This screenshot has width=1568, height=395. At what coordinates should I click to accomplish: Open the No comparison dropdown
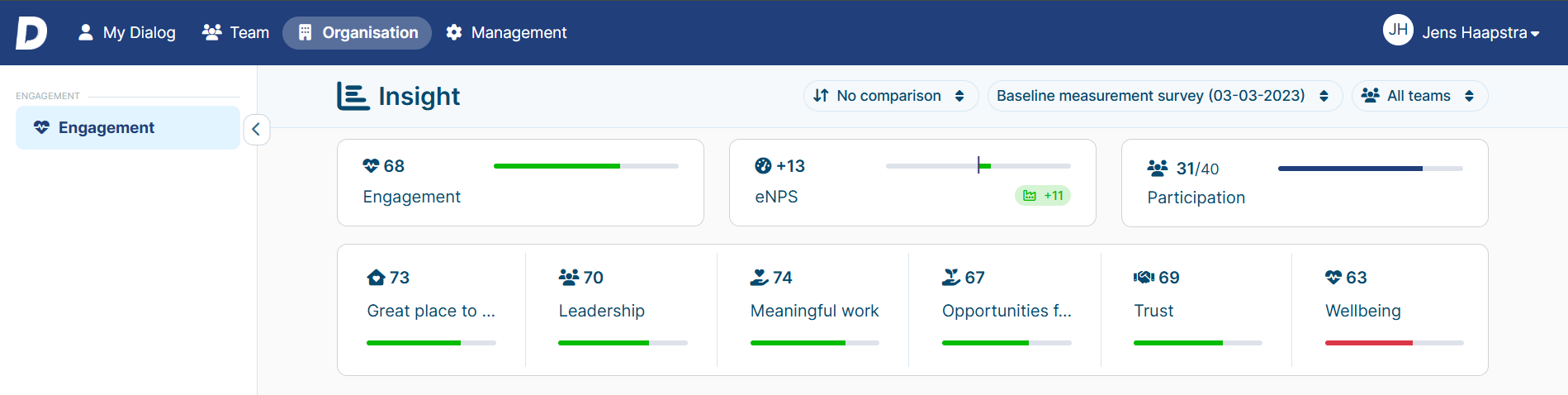coord(890,96)
